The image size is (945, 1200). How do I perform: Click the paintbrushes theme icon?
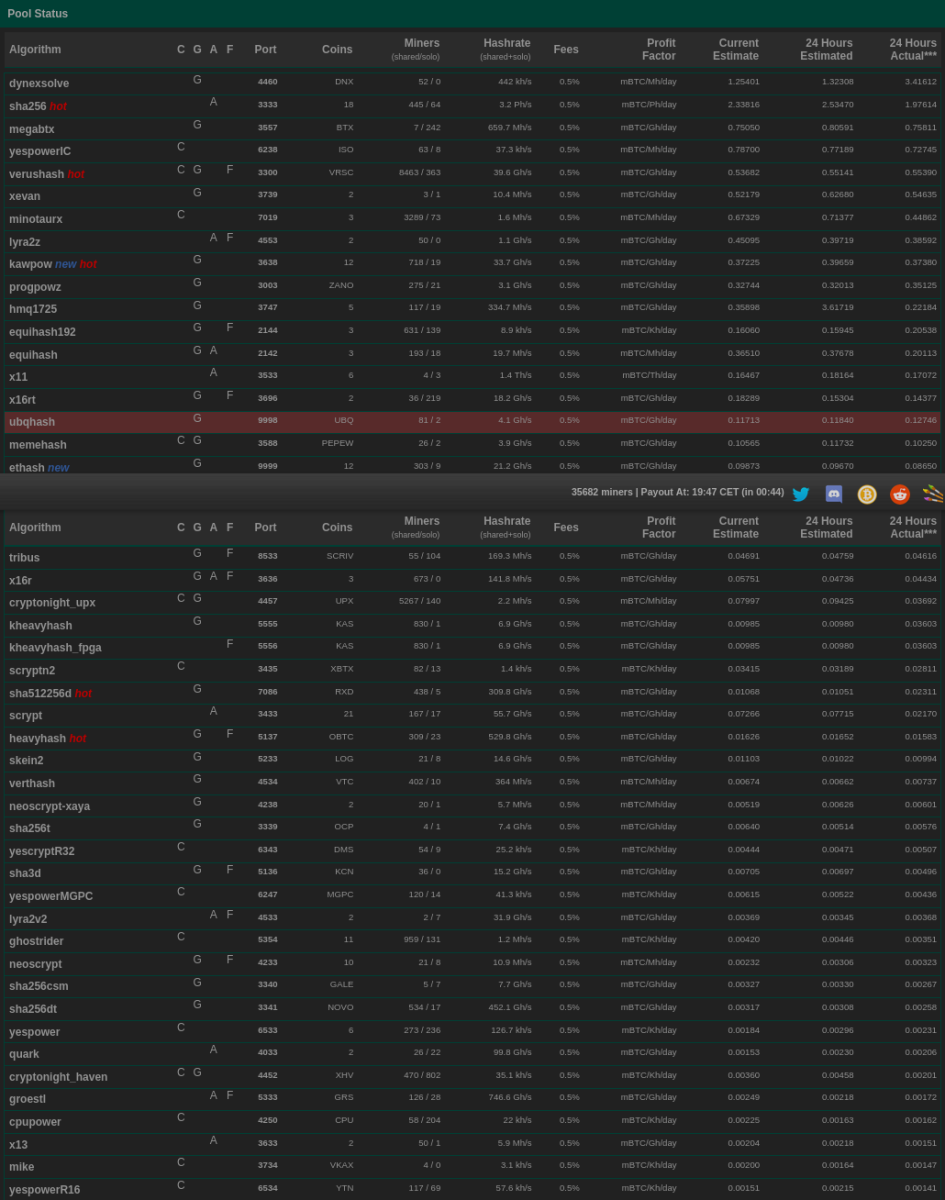tap(932, 494)
